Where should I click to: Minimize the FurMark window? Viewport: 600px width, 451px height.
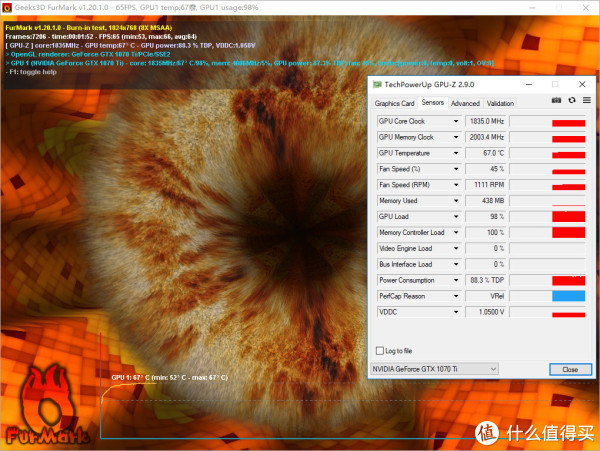coord(532,8)
